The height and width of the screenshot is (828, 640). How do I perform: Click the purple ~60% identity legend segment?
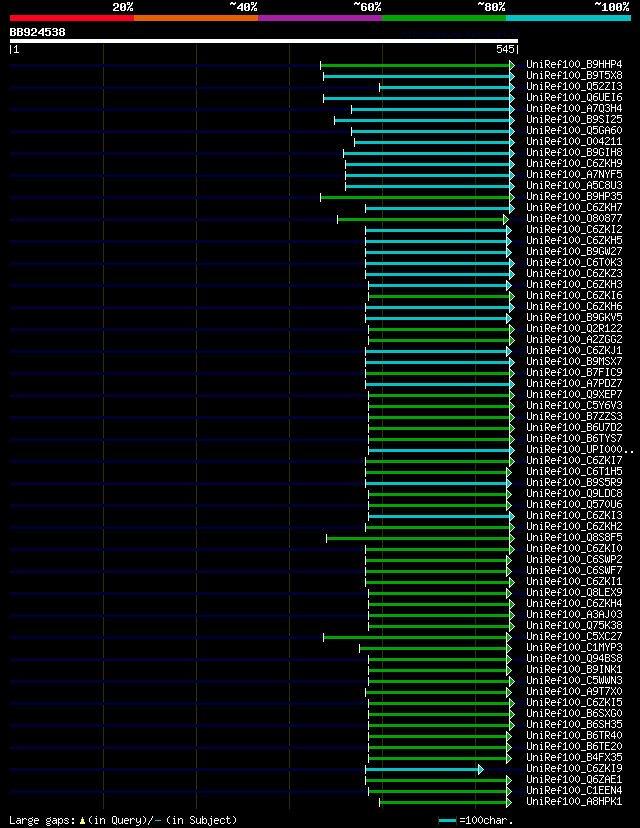click(x=320, y=18)
